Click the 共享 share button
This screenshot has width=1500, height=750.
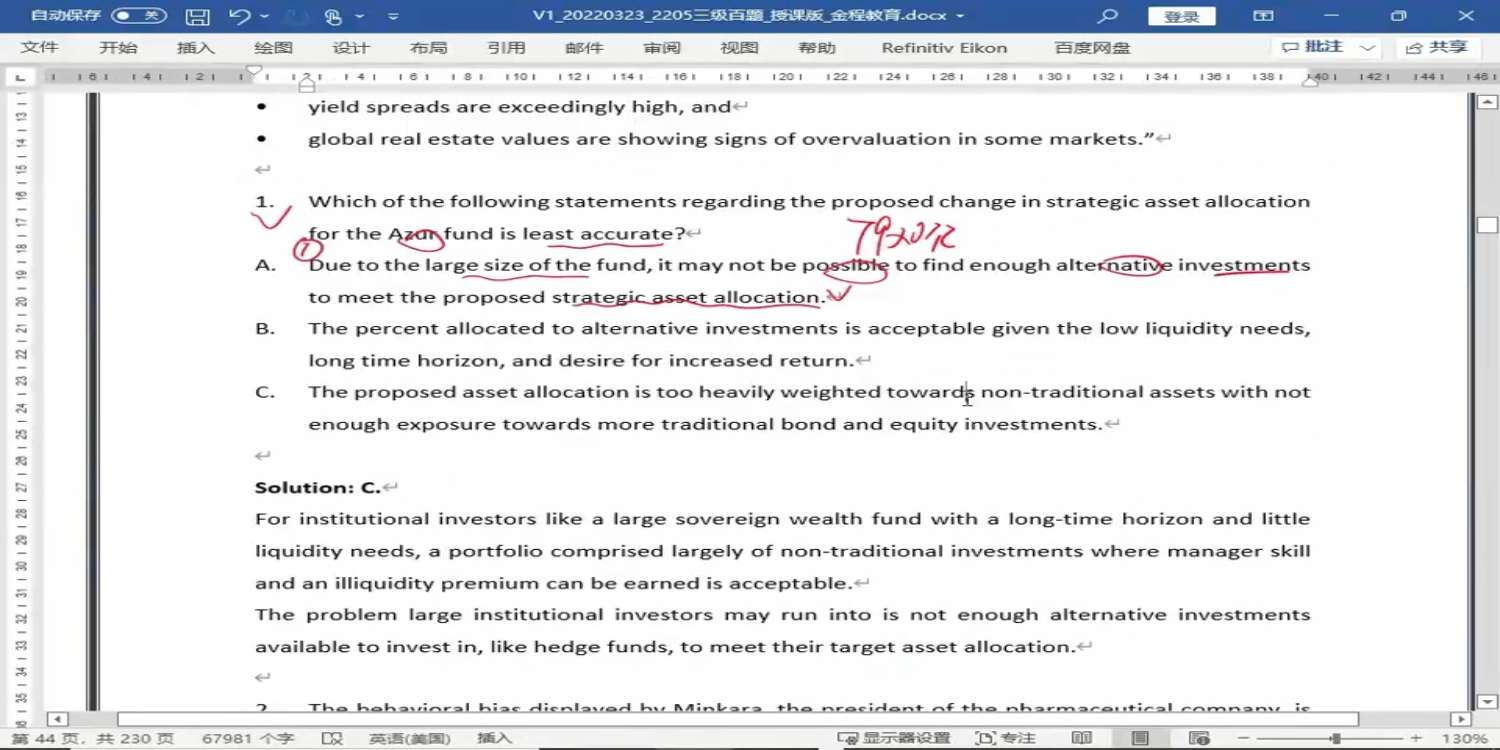click(x=1437, y=48)
